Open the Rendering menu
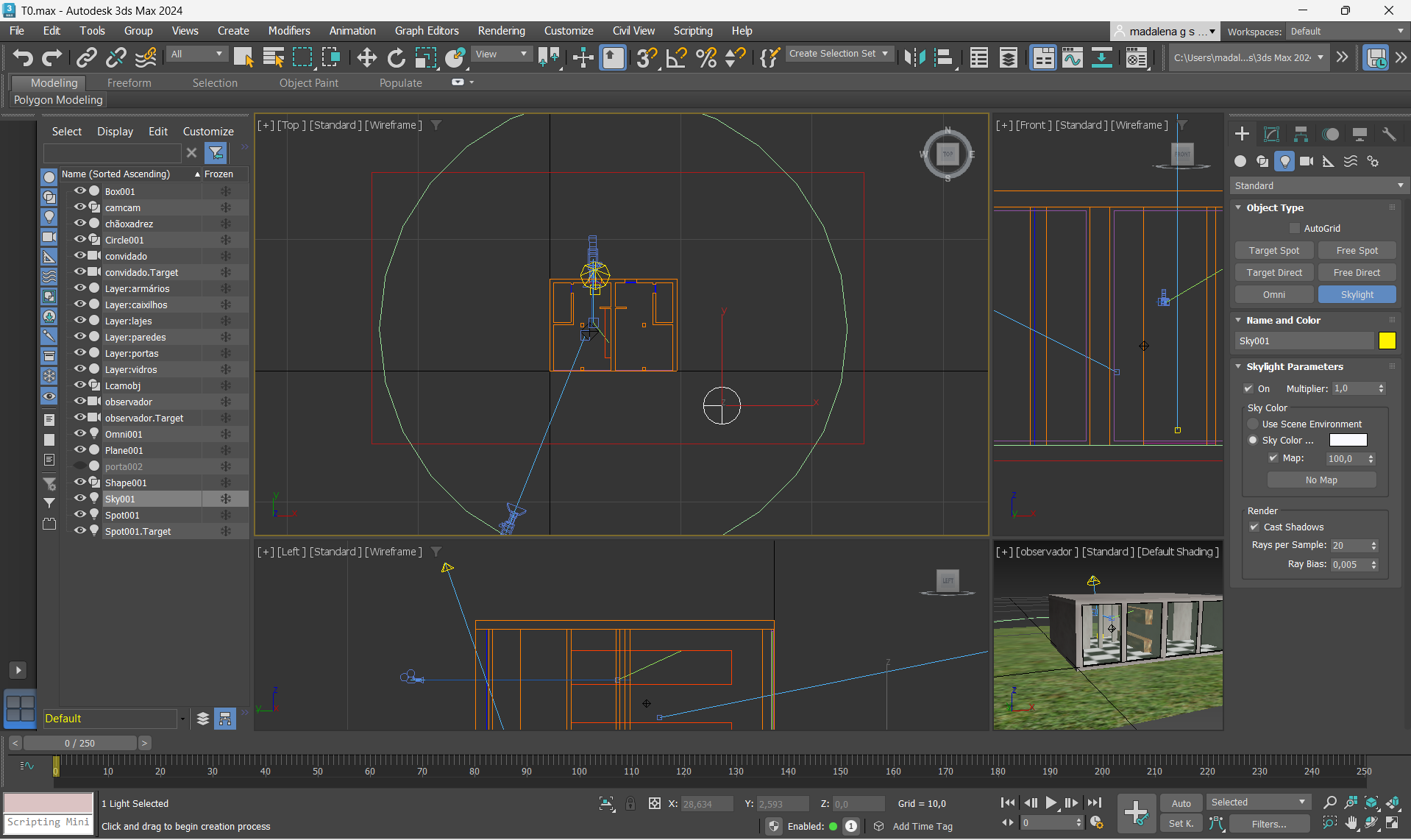 pyautogui.click(x=501, y=31)
